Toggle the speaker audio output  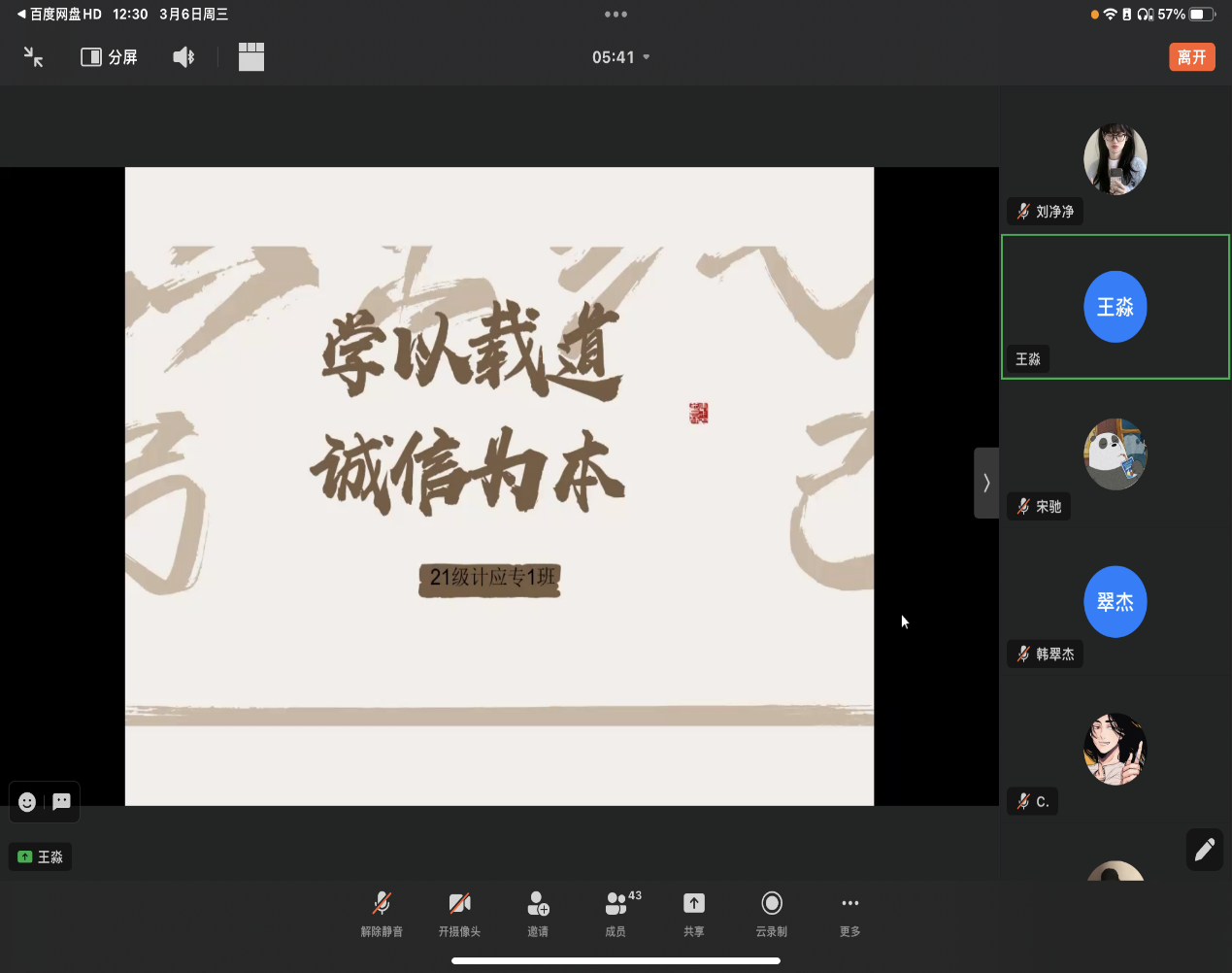click(183, 57)
